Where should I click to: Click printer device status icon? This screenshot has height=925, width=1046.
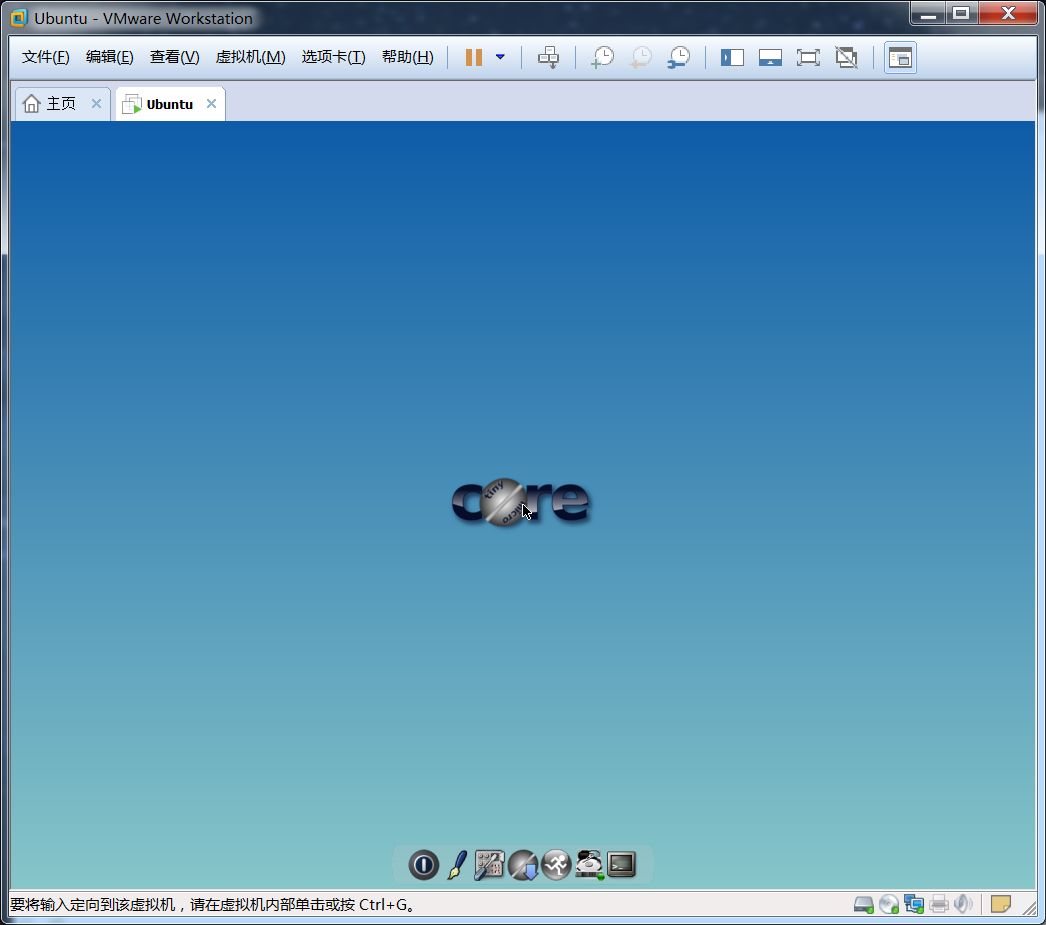(939, 904)
